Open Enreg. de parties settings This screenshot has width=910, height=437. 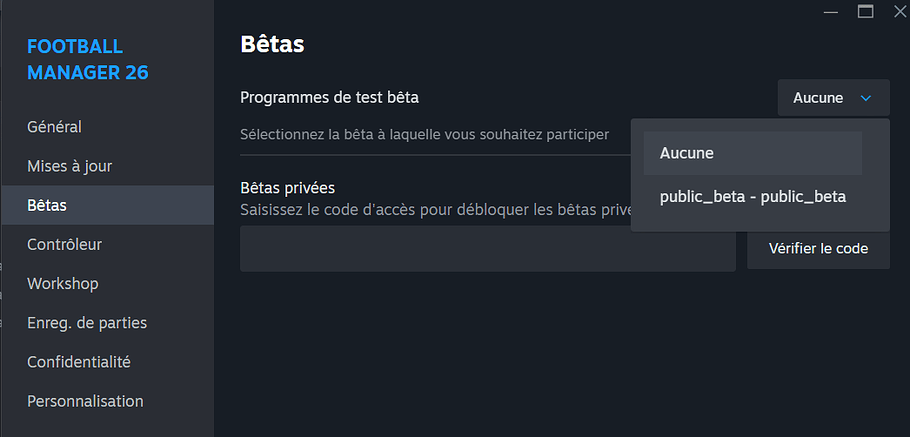pyautogui.click(x=87, y=322)
